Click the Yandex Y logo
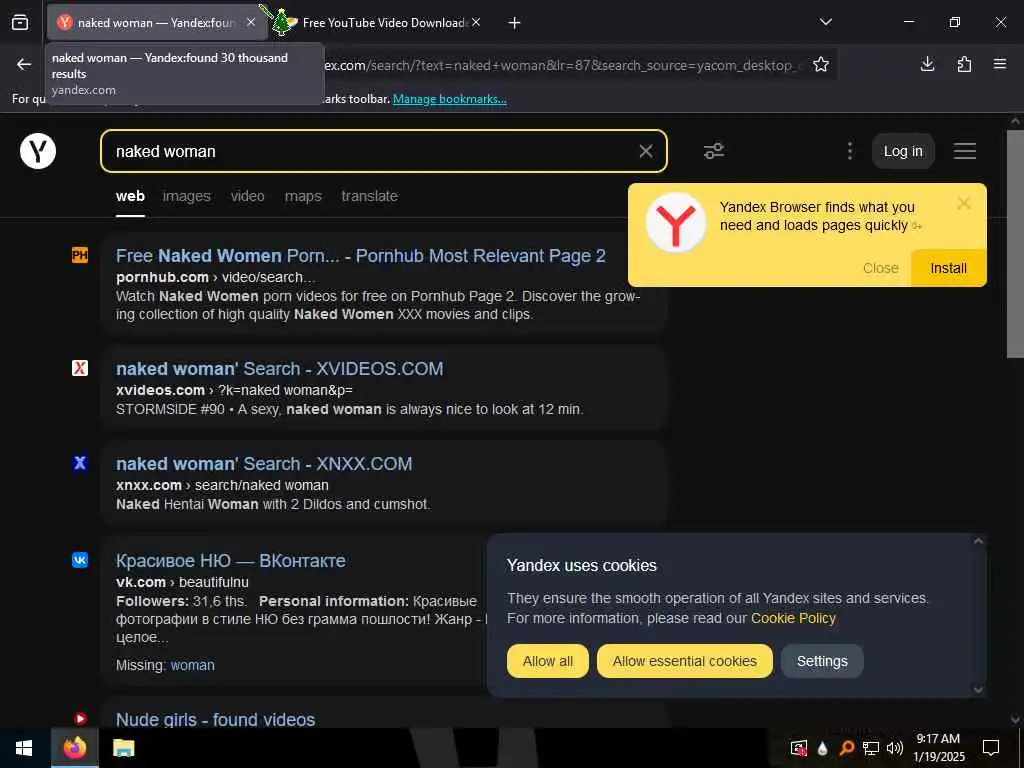 point(38,151)
